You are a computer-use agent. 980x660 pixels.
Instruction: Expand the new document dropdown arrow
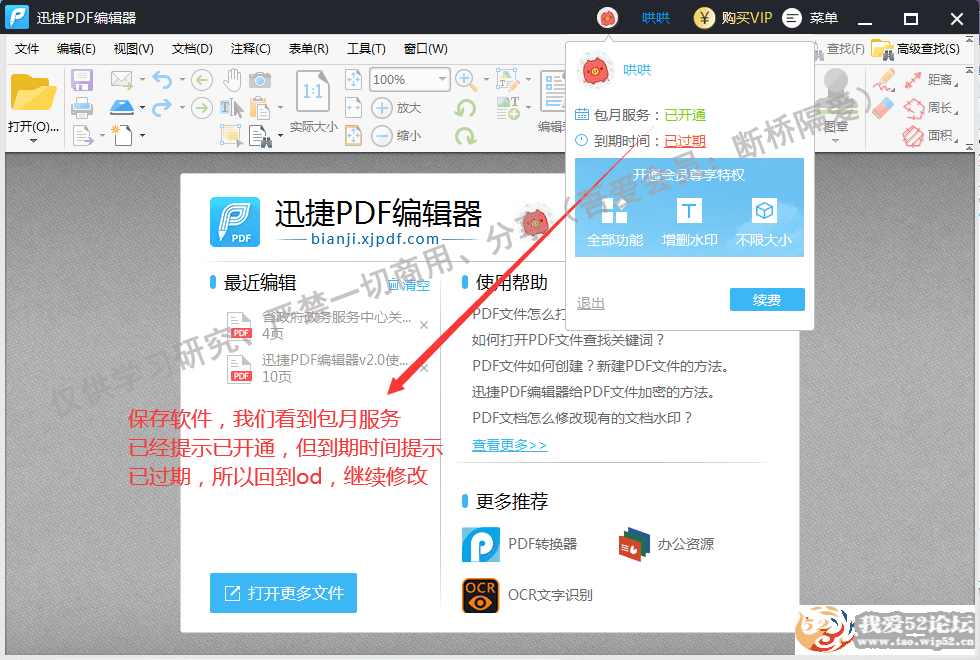pyautogui.click(x=142, y=135)
